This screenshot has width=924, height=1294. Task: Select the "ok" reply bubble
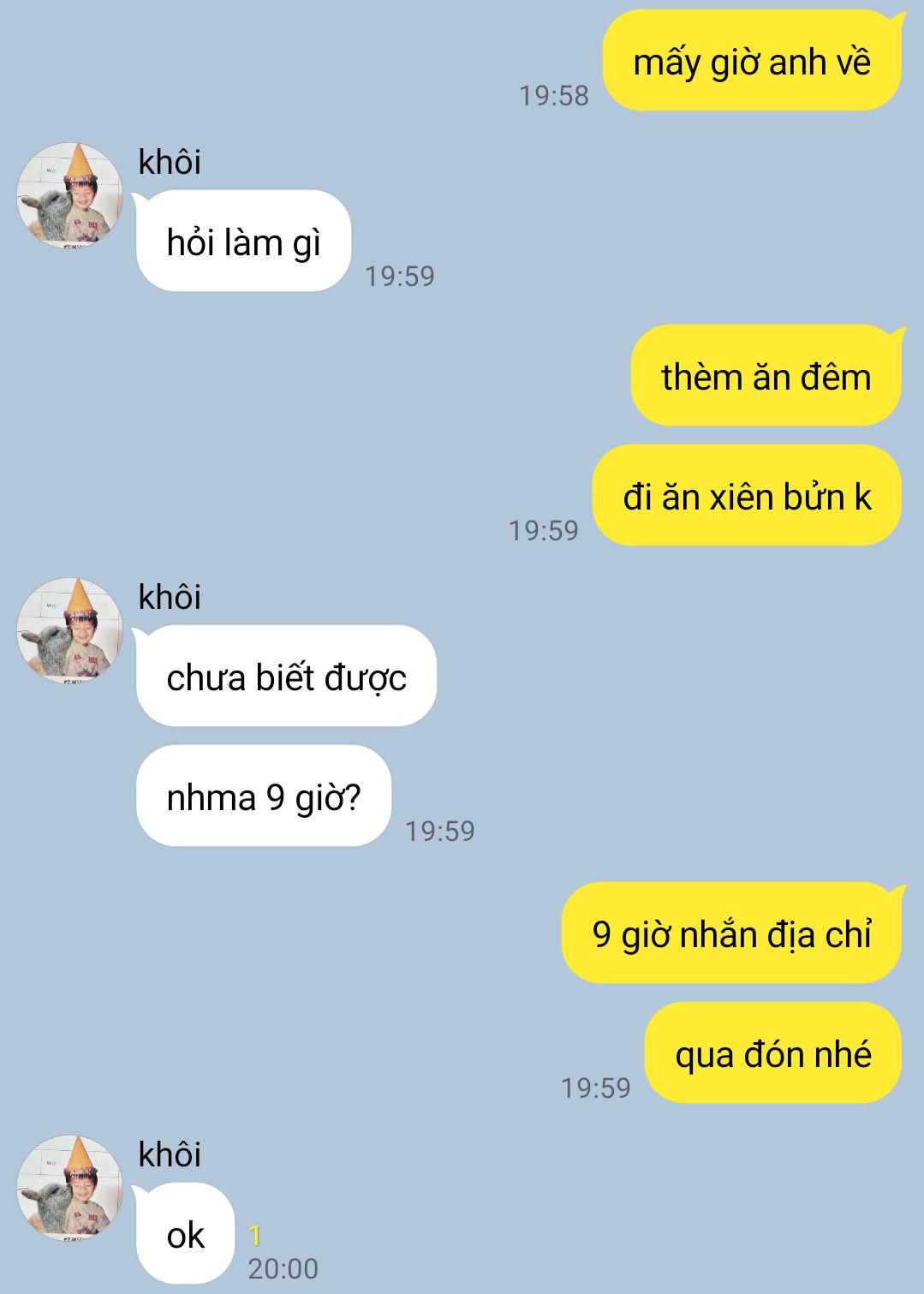[184, 1234]
